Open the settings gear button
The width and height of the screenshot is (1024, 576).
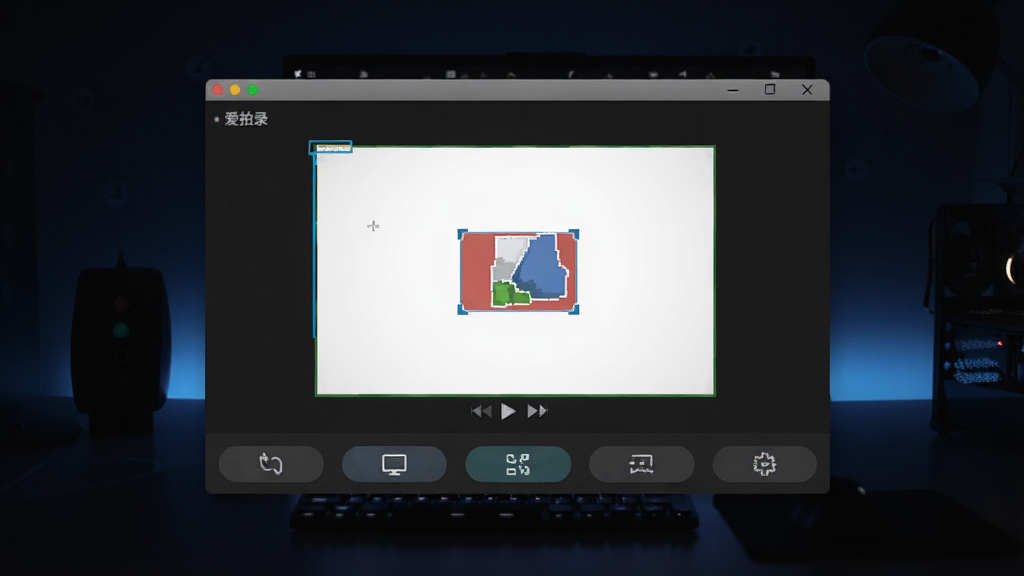[764, 464]
